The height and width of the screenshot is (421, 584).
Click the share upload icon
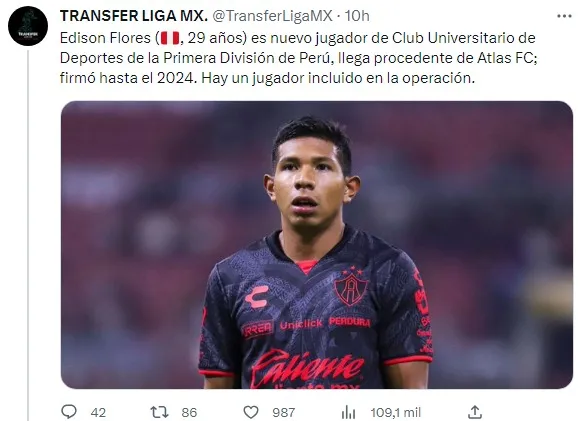pyautogui.click(x=474, y=412)
